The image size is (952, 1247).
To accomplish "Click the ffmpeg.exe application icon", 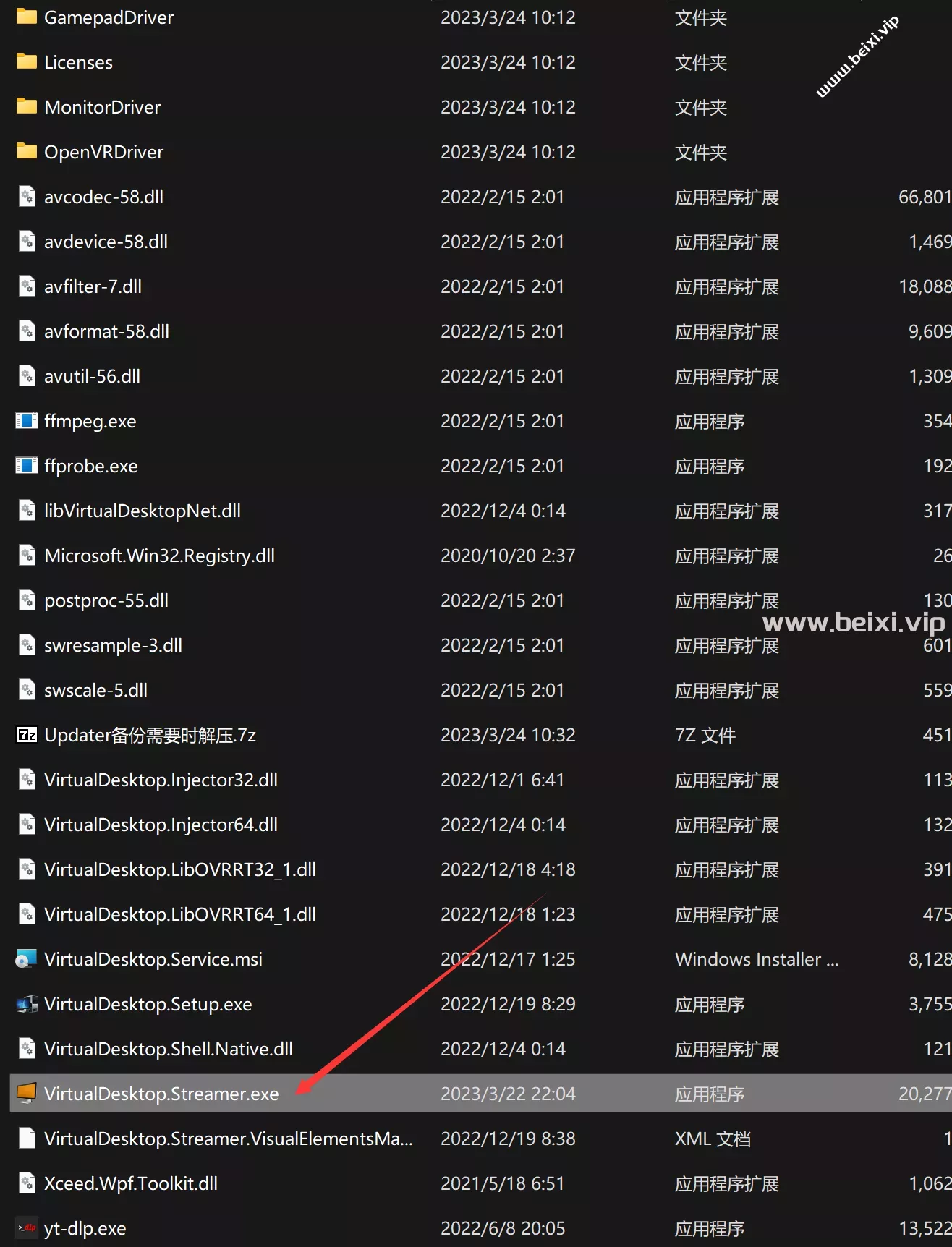I will pos(27,421).
